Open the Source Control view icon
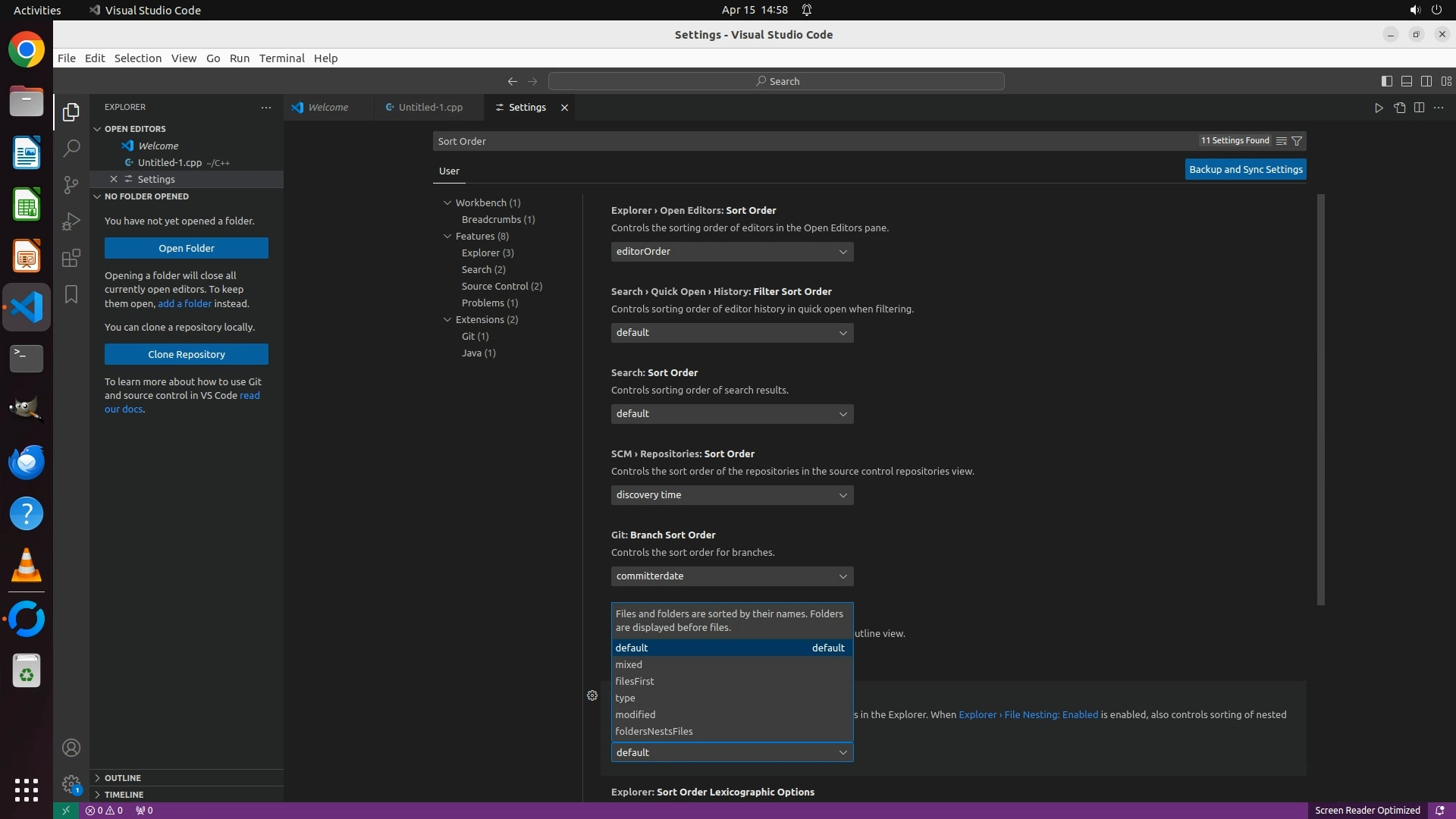The height and width of the screenshot is (819, 1456). [71, 185]
